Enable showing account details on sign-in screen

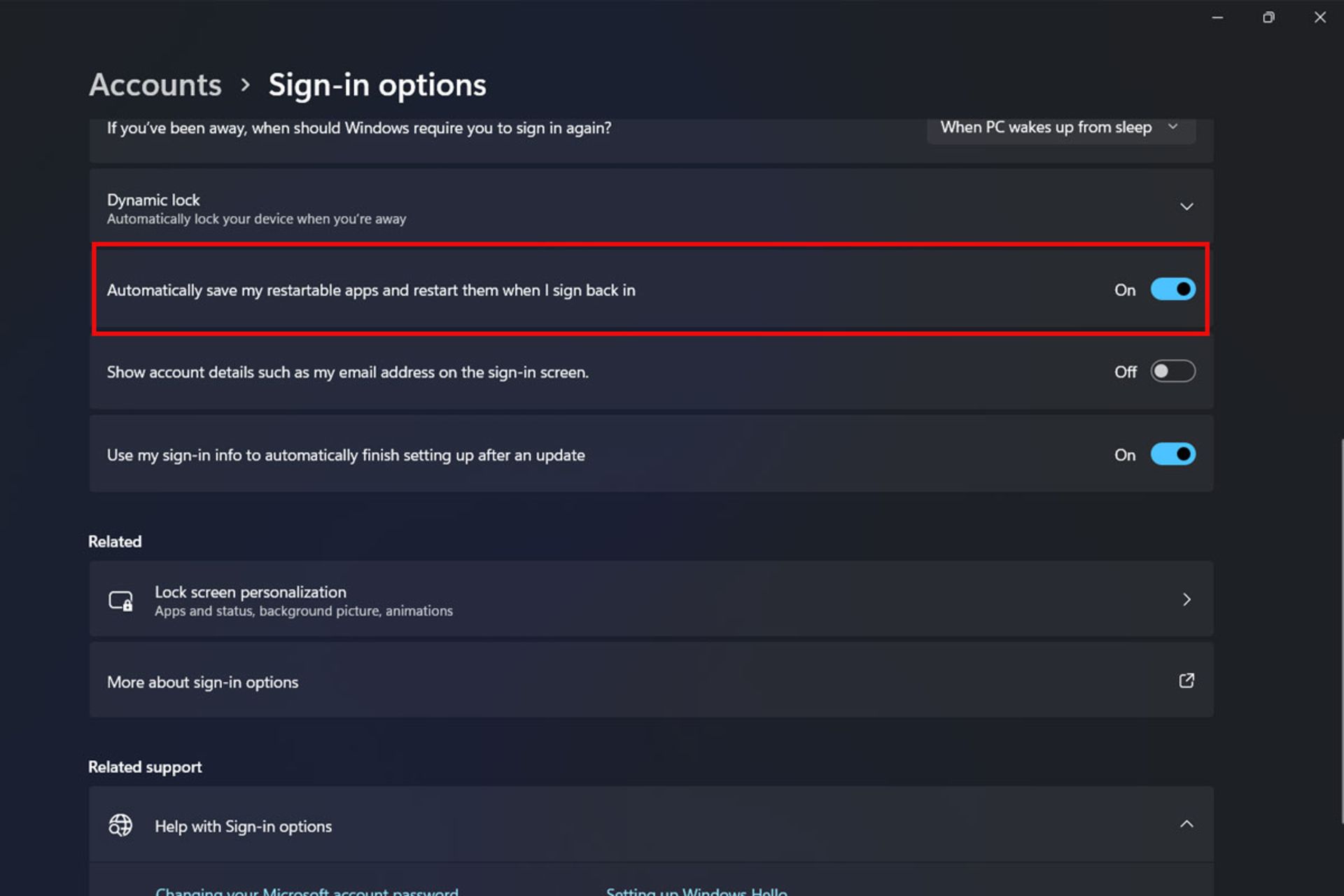[1172, 371]
